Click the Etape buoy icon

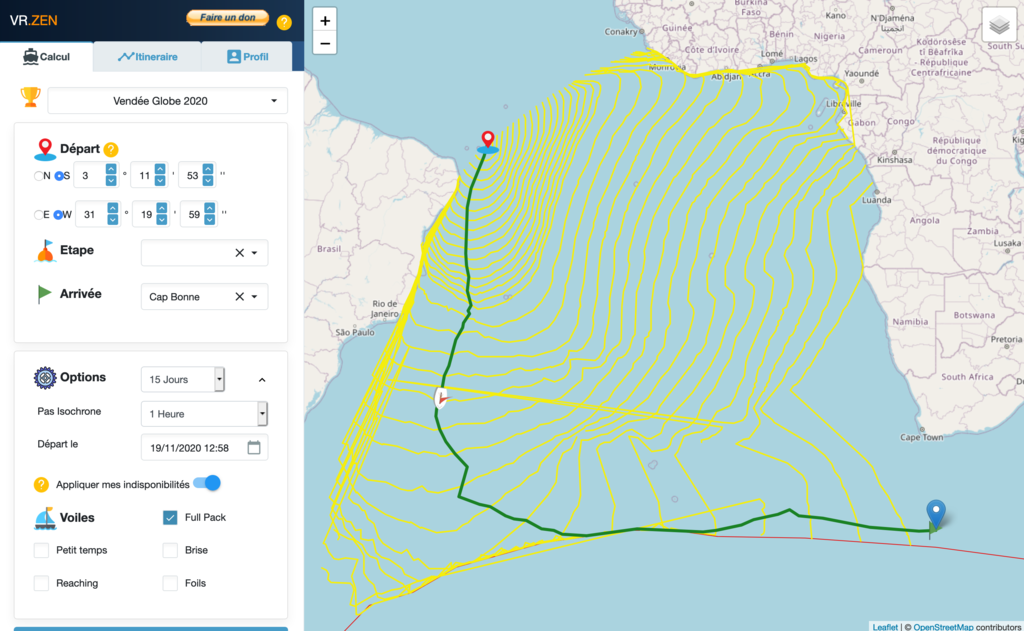(x=45, y=251)
